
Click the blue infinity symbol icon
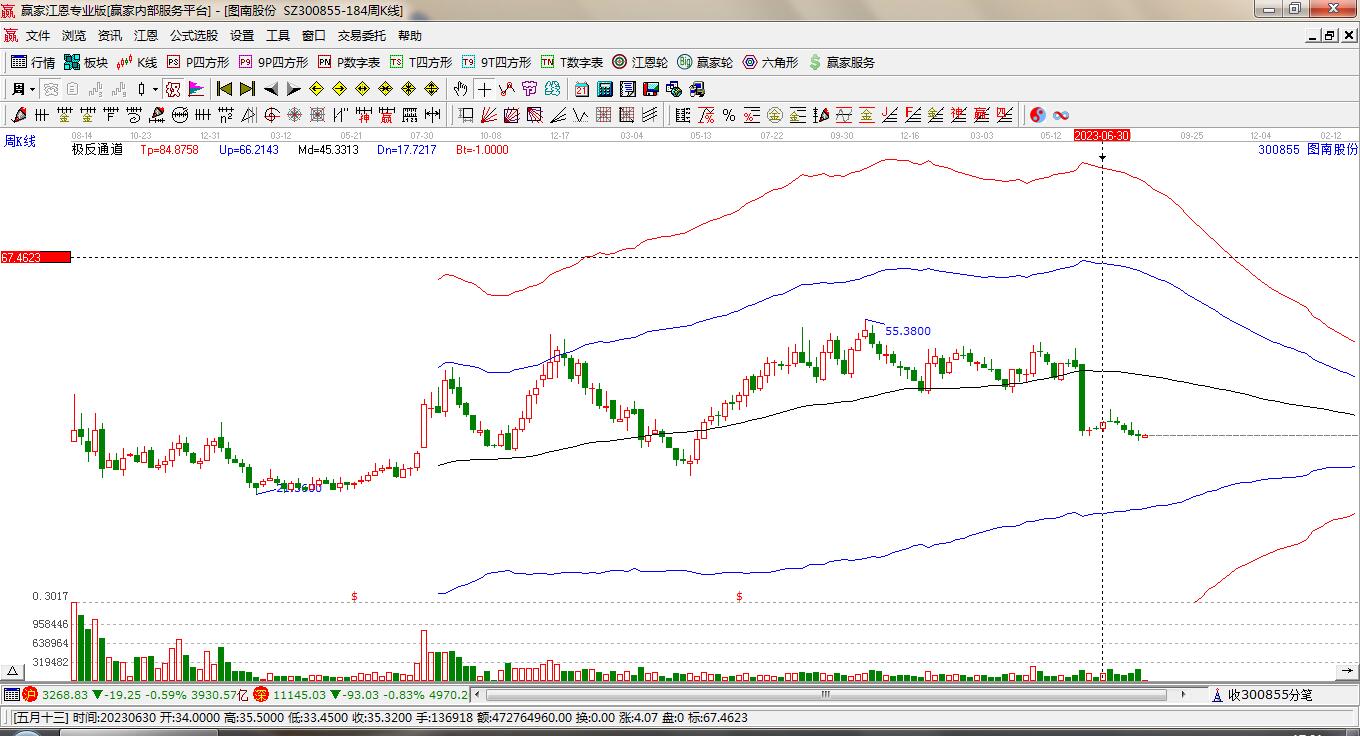pos(1061,115)
